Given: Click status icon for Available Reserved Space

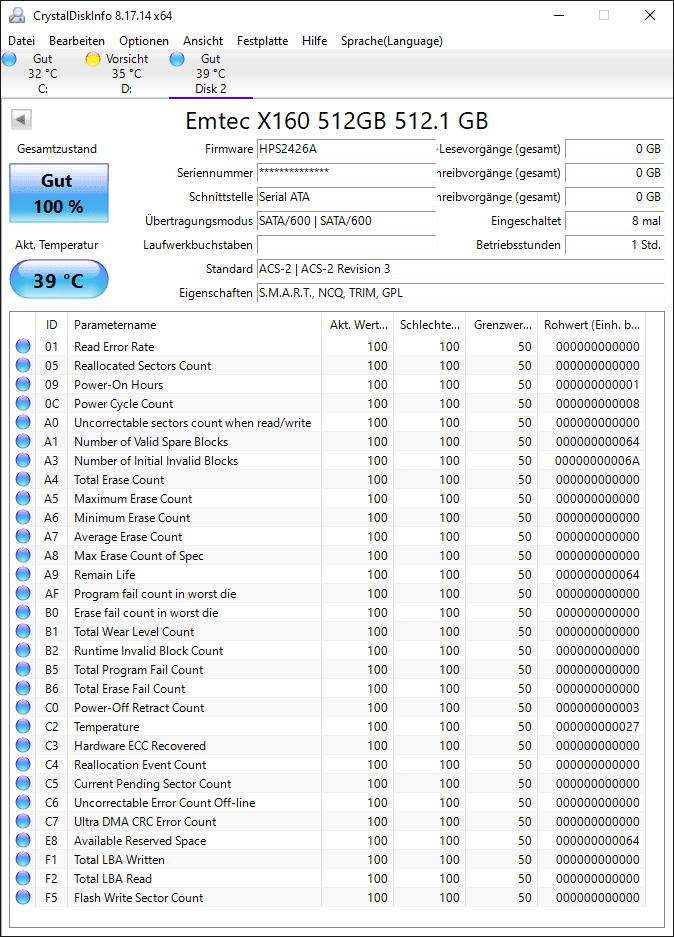Looking at the screenshot, I should [23, 840].
